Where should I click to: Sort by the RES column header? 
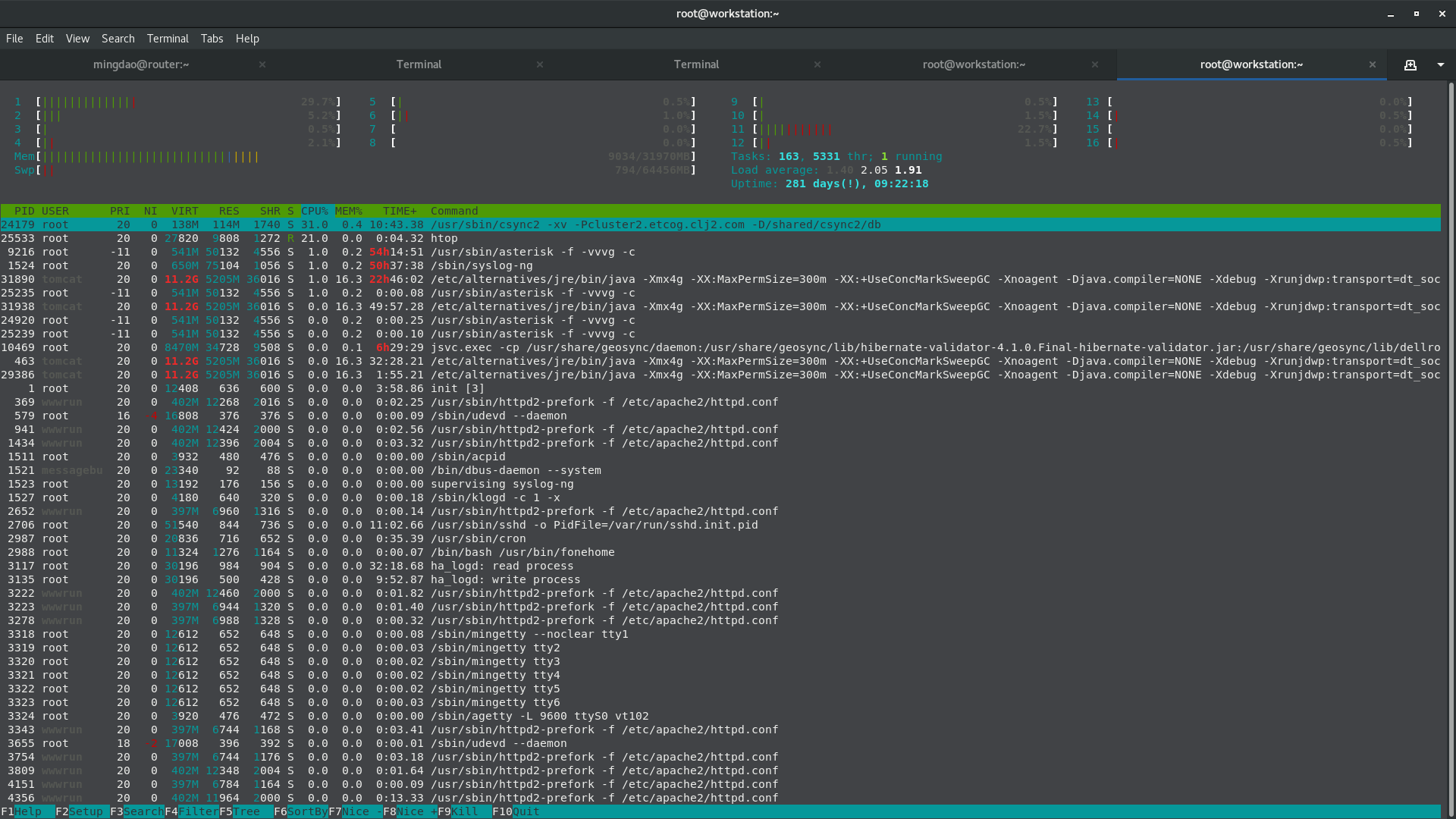(229, 211)
